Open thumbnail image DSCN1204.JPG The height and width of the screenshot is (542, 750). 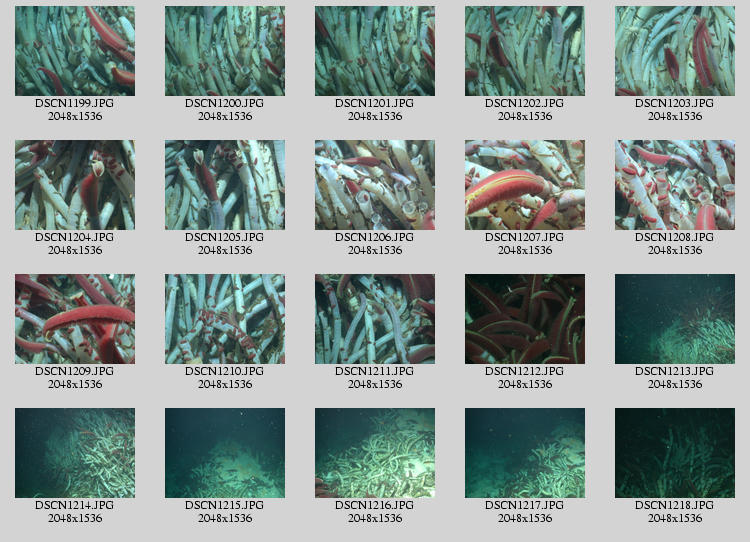pyautogui.click(x=75, y=185)
